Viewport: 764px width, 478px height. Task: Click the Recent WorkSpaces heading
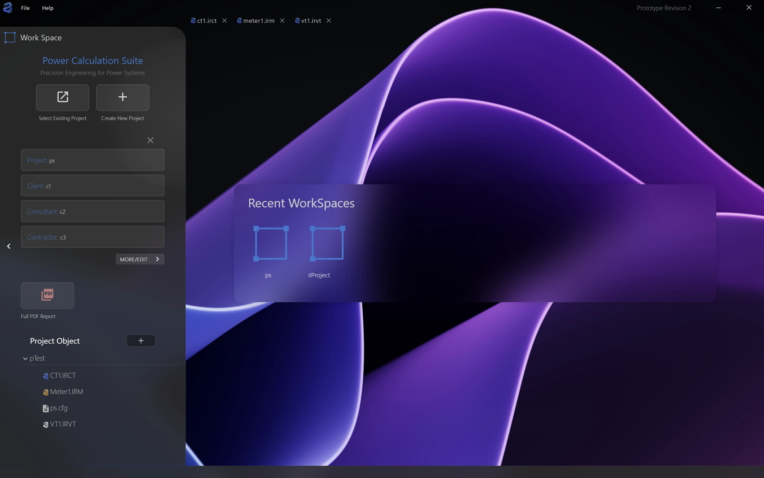pos(301,203)
